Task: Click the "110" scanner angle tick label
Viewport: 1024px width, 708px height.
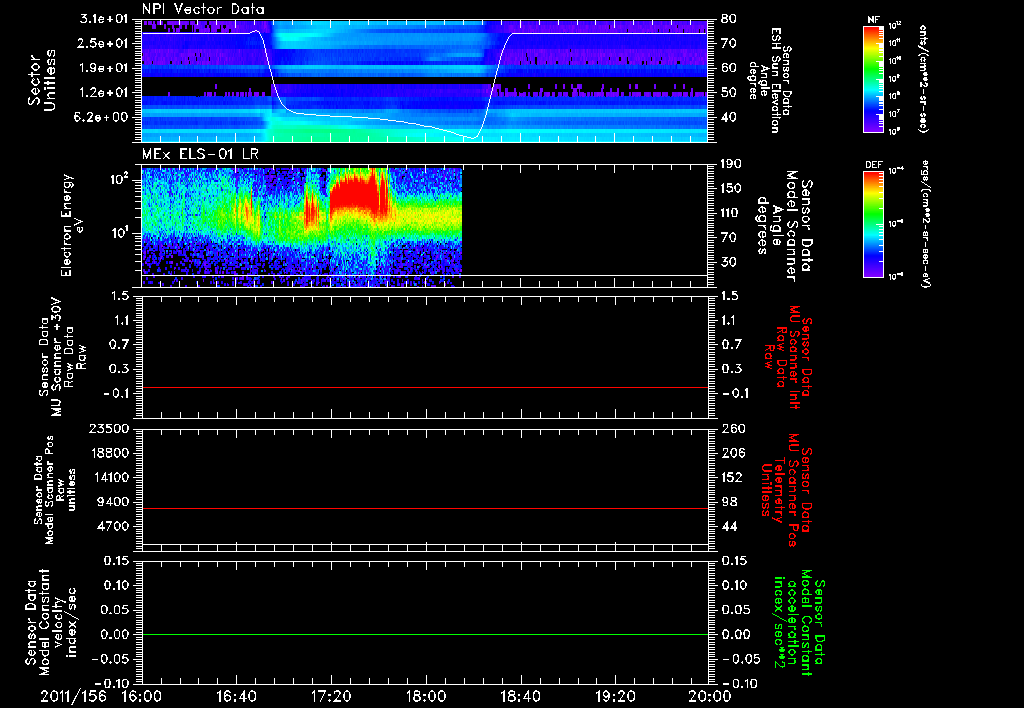Action: click(x=731, y=213)
